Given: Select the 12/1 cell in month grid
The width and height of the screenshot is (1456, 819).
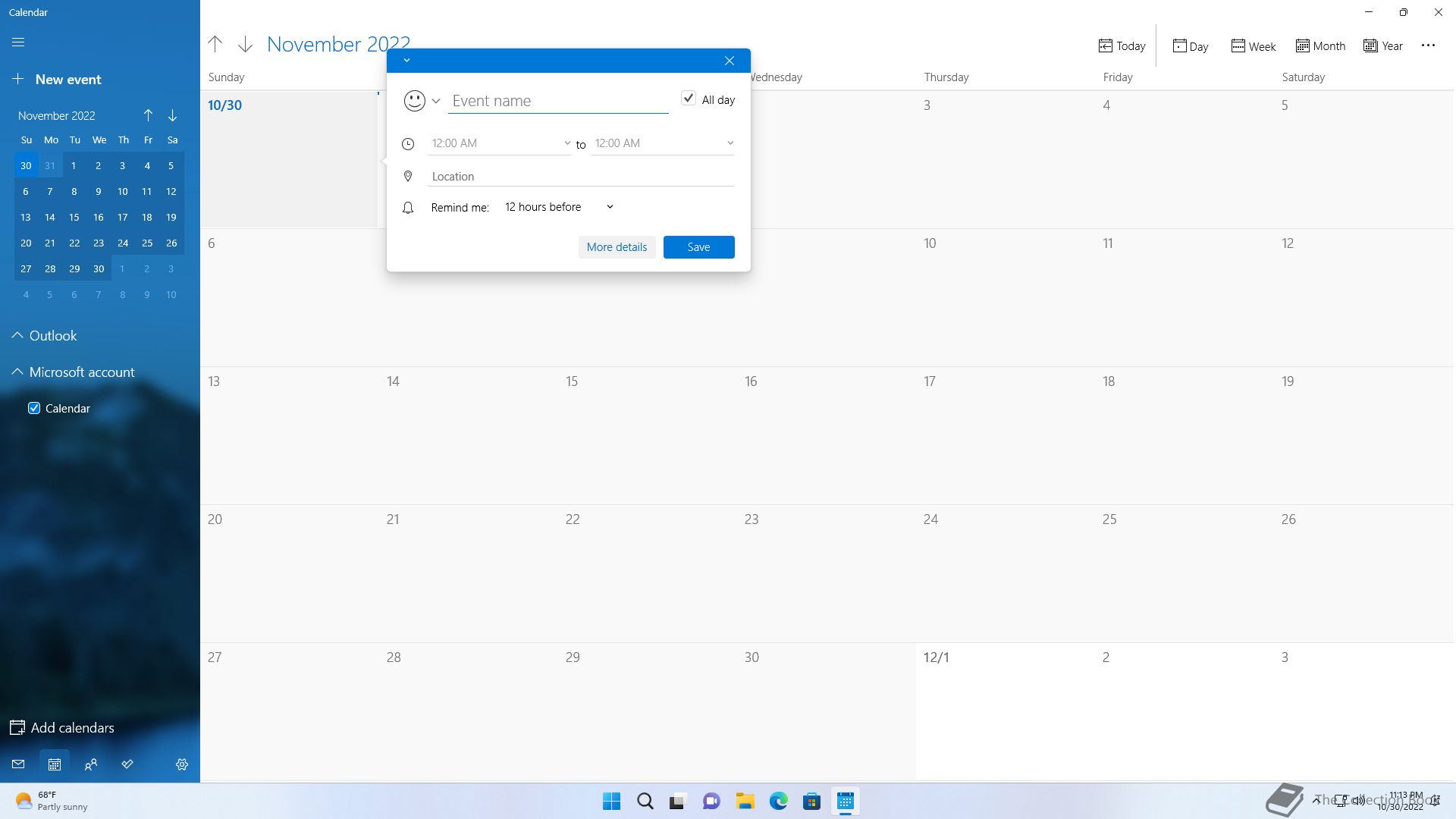Looking at the screenshot, I should (x=1005, y=712).
